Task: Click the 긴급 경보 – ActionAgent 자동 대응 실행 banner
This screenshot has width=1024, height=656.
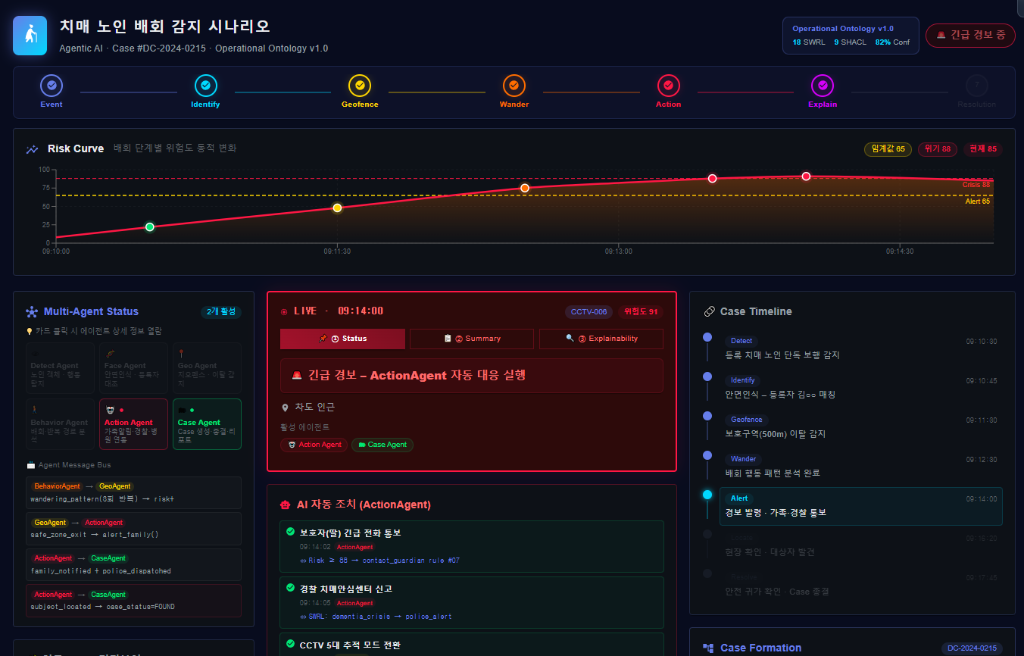Action: pyautogui.click(x=472, y=376)
